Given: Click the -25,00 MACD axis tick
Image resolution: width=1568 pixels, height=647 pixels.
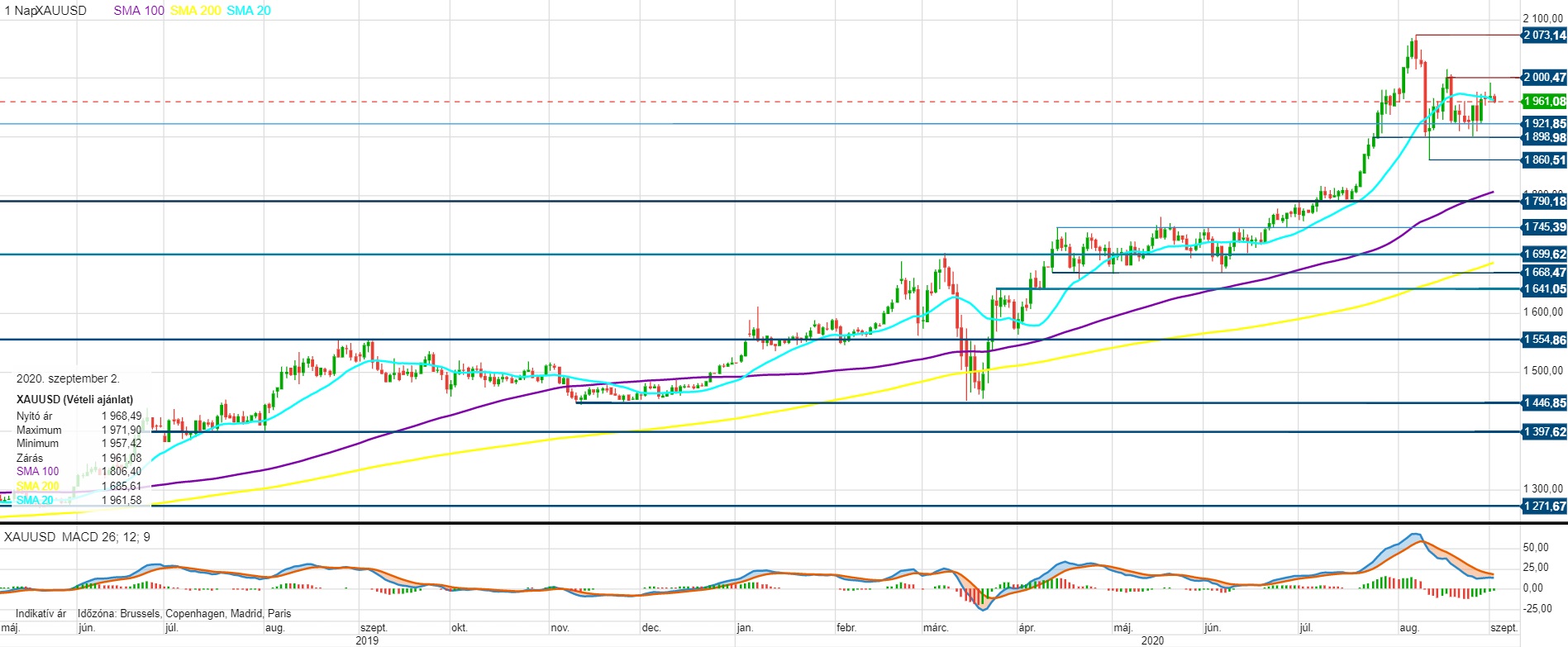Looking at the screenshot, I should click(x=1537, y=609).
